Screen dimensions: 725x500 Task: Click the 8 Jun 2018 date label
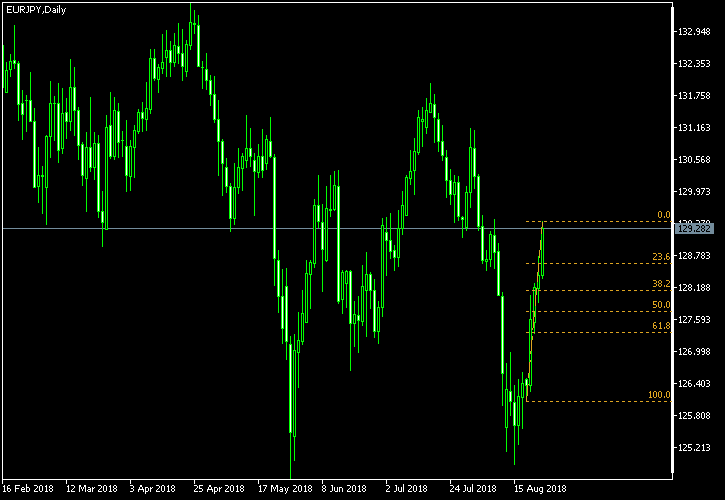click(344, 488)
